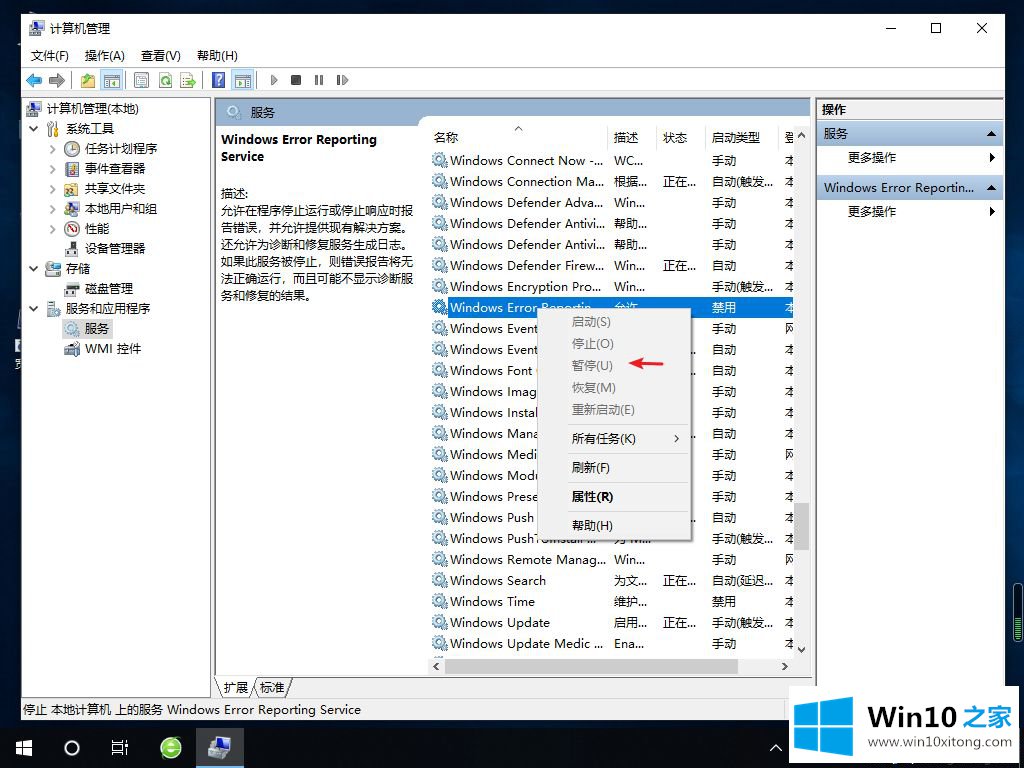Select the 任务计划程序 clock icon
The width and height of the screenshot is (1024, 768).
tap(72, 149)
